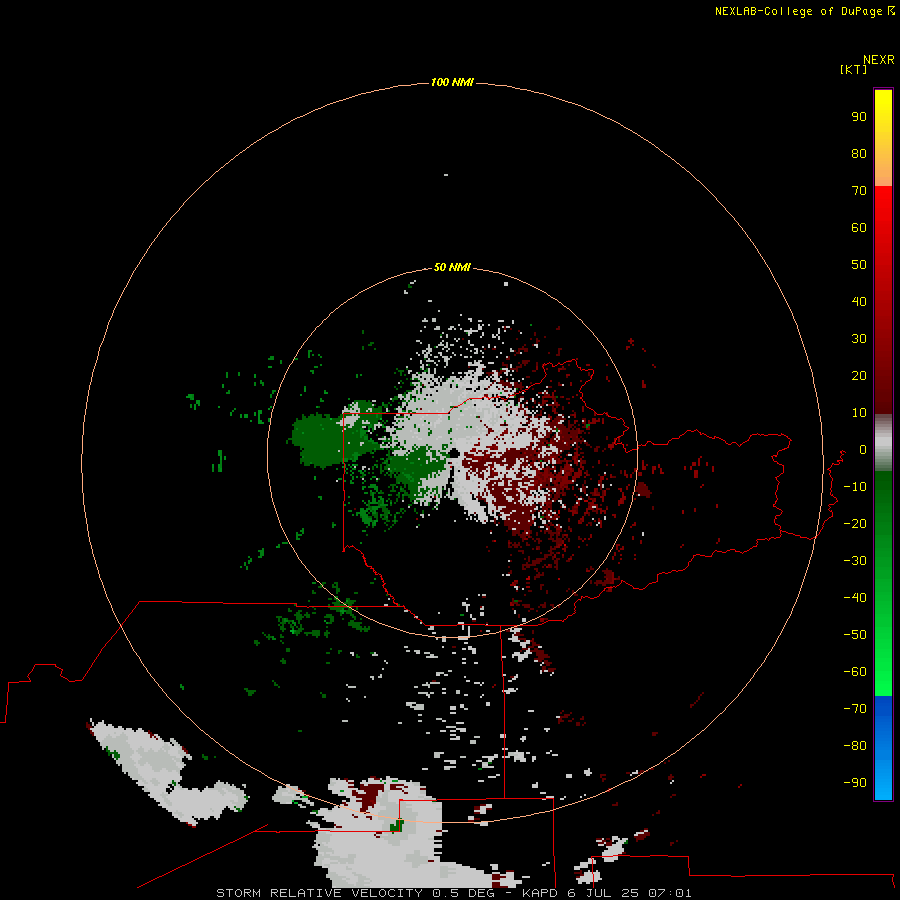Click the 50 NMI range ring label
900x900 pixels.
pos(452,267)
